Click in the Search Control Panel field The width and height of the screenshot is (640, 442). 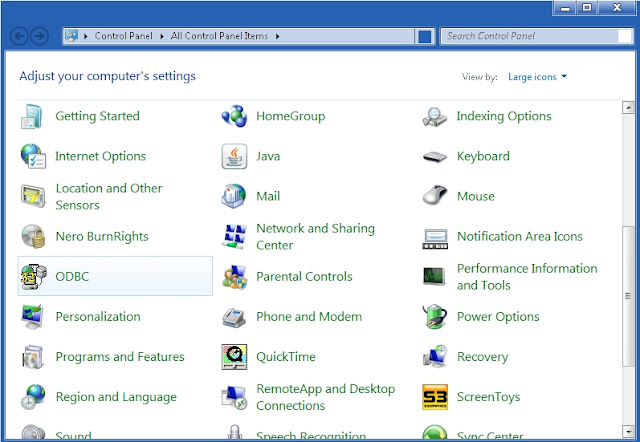[529, 36]
